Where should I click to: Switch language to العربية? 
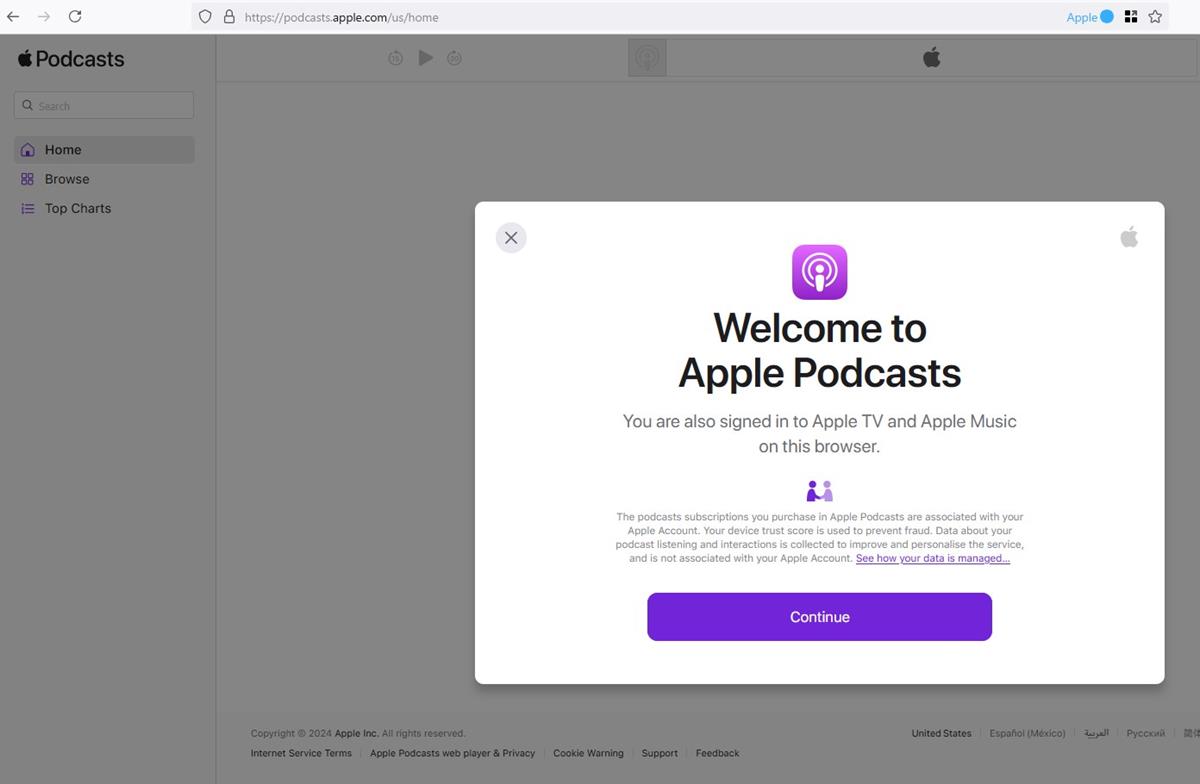coord(1097,733)
